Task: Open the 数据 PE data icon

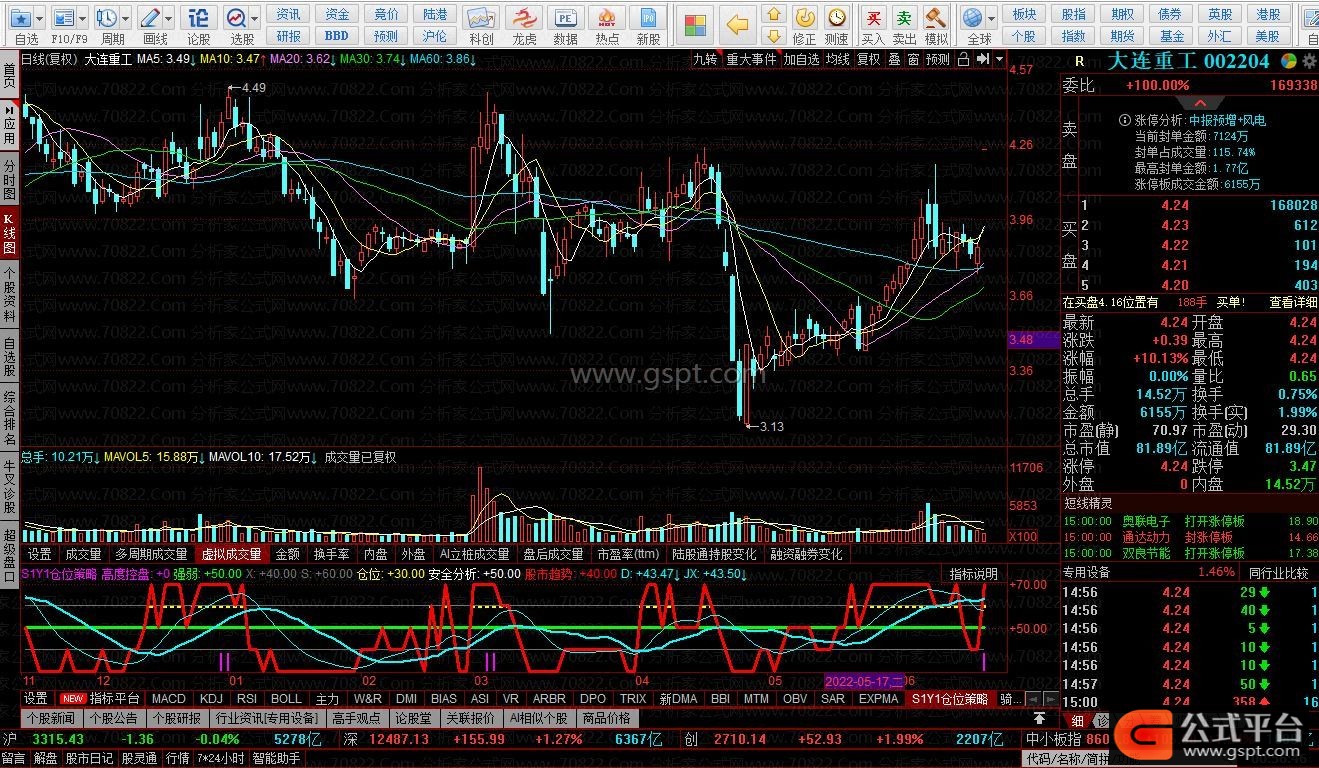Action: point(565,17)
